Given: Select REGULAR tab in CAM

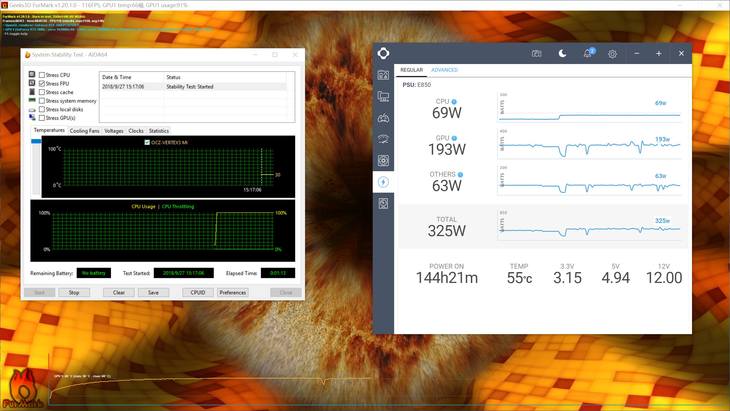Looking at the screenshot, I should tap(412, 70).
